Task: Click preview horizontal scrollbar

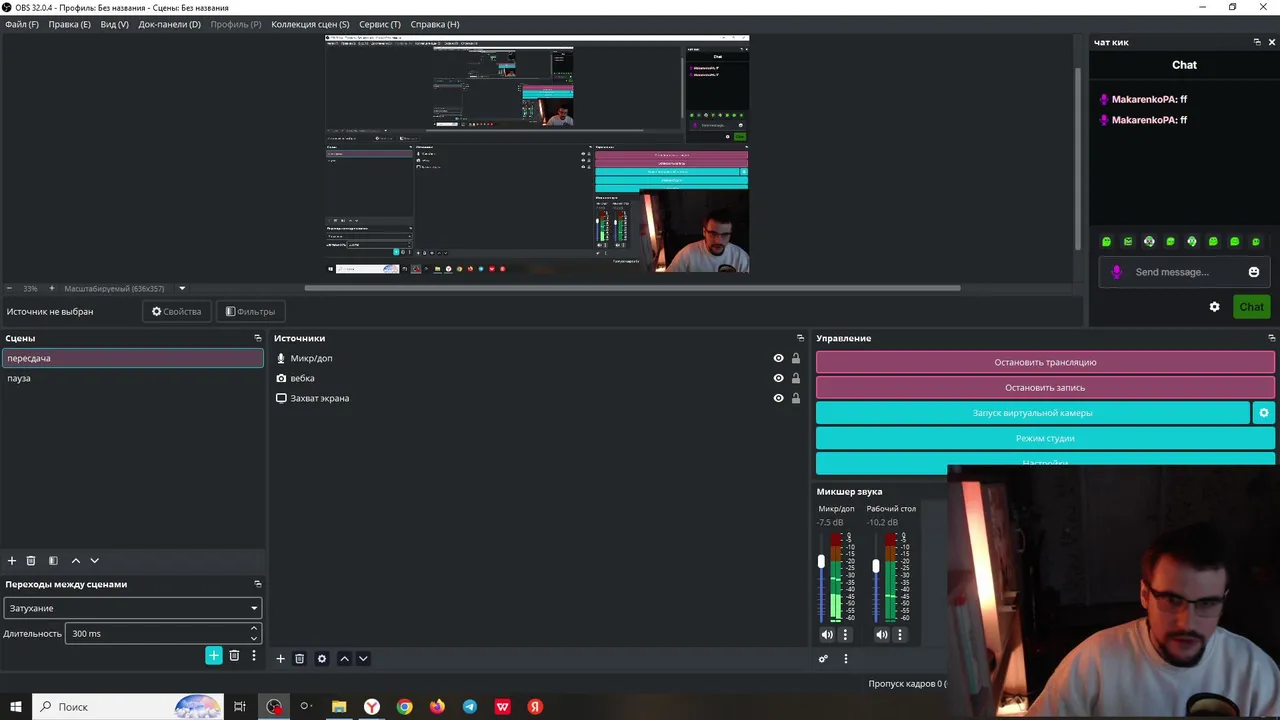Action: (632, 288)
